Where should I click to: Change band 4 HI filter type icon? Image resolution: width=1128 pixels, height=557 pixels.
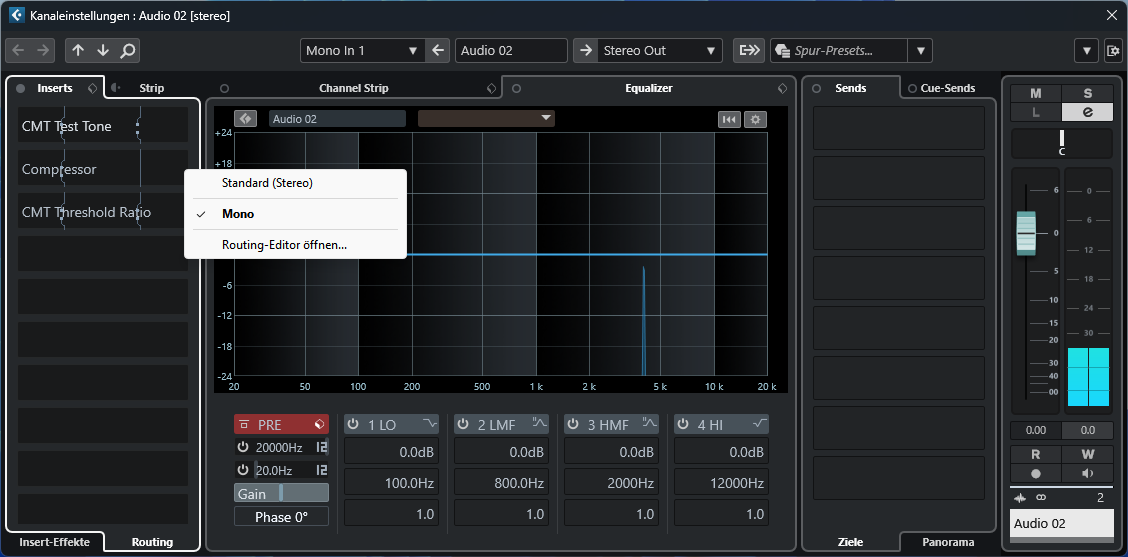[x=760, y=425]
